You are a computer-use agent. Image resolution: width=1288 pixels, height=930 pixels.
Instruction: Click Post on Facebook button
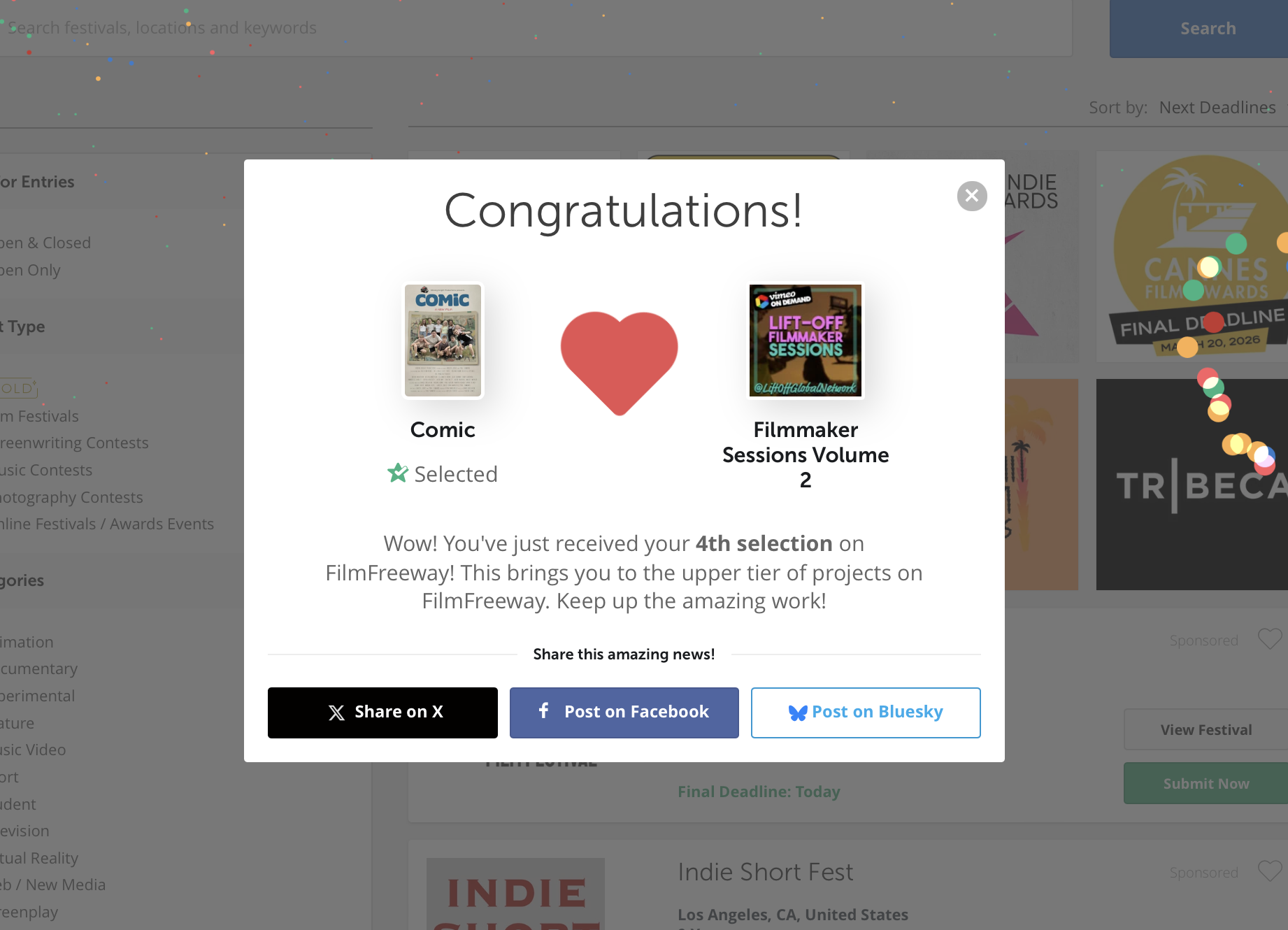pyautogui.click(x=624, y=713)
